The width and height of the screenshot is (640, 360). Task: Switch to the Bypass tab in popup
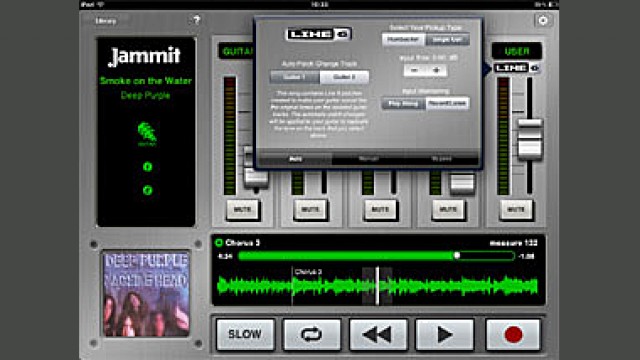coord(442,159)
